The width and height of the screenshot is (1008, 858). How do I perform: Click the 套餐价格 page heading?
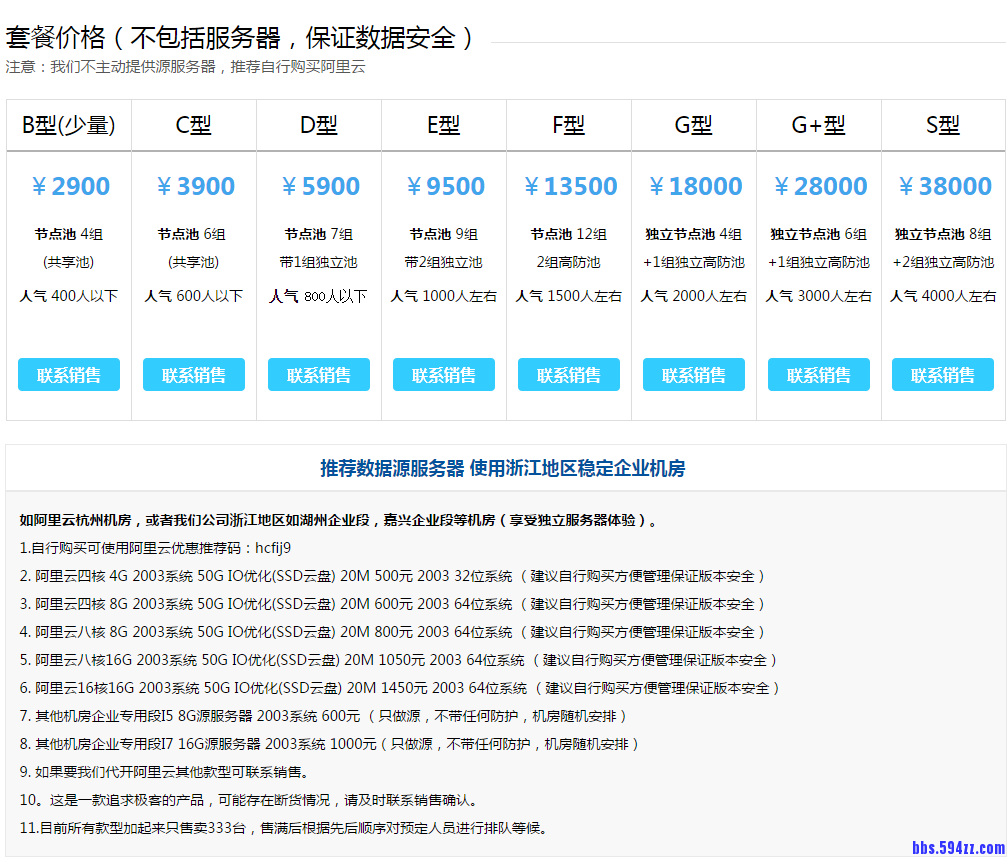[240, 38]
